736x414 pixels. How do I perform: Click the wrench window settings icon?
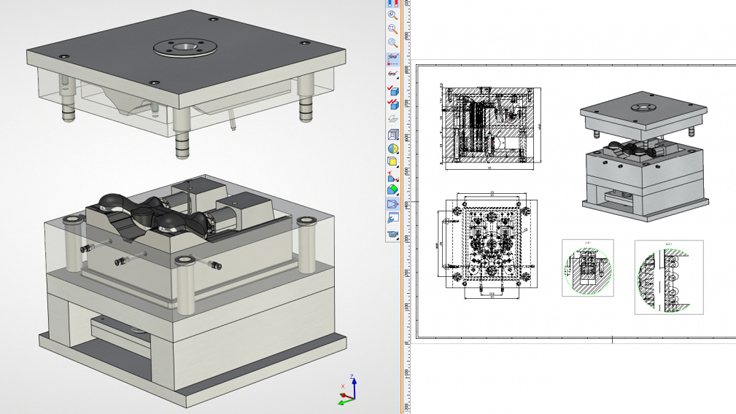393,218
